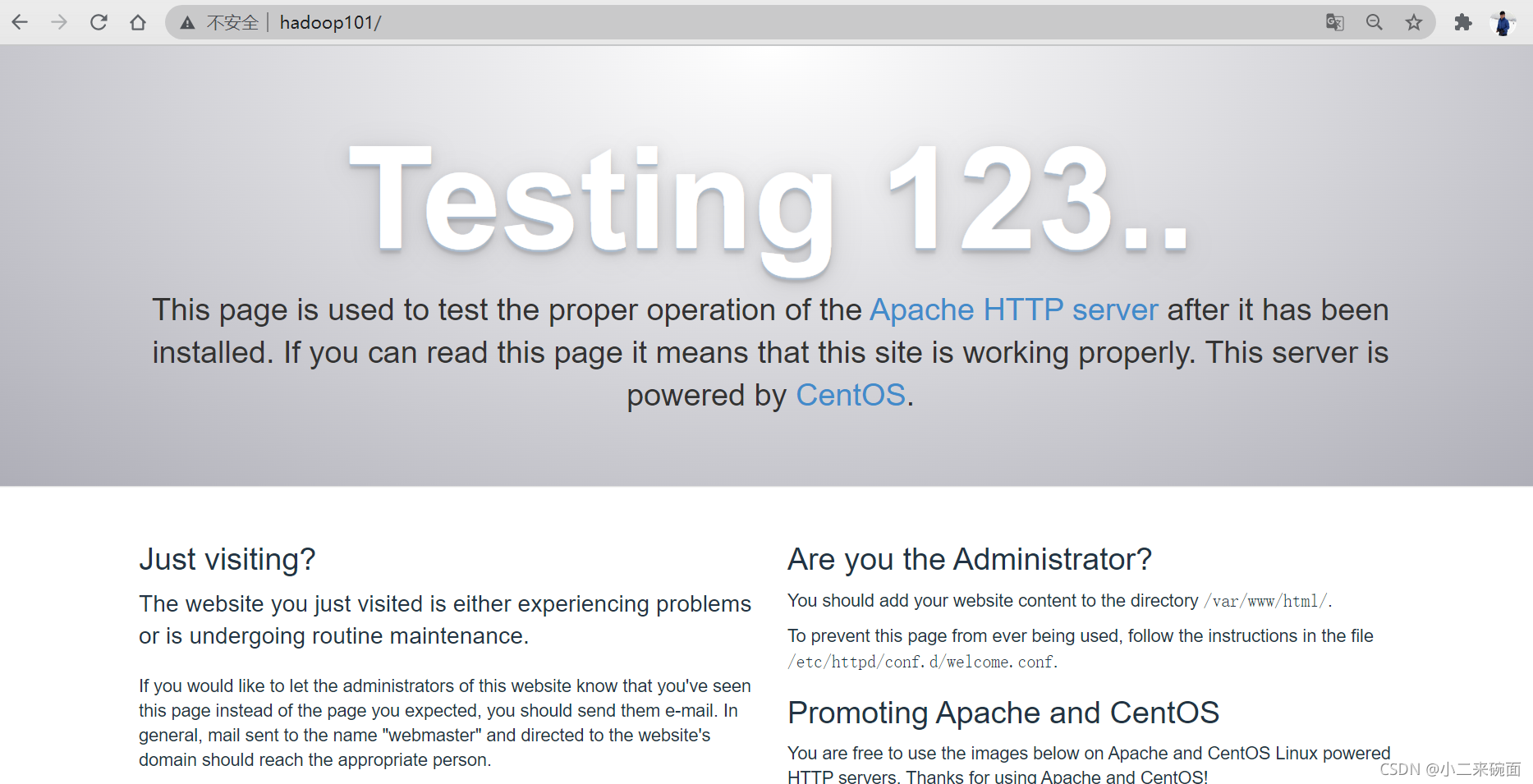Click the /etc/httpd/conf.d/welcome.conf file path

click(922, 662)
